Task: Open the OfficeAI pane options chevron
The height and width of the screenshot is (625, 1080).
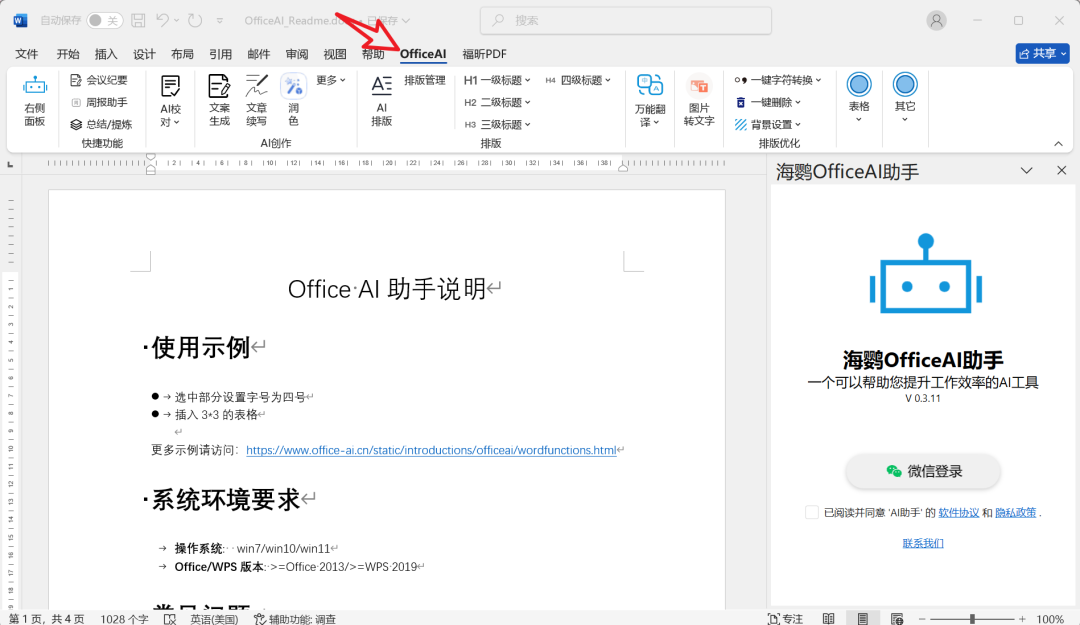Action: click(1026, 170)
